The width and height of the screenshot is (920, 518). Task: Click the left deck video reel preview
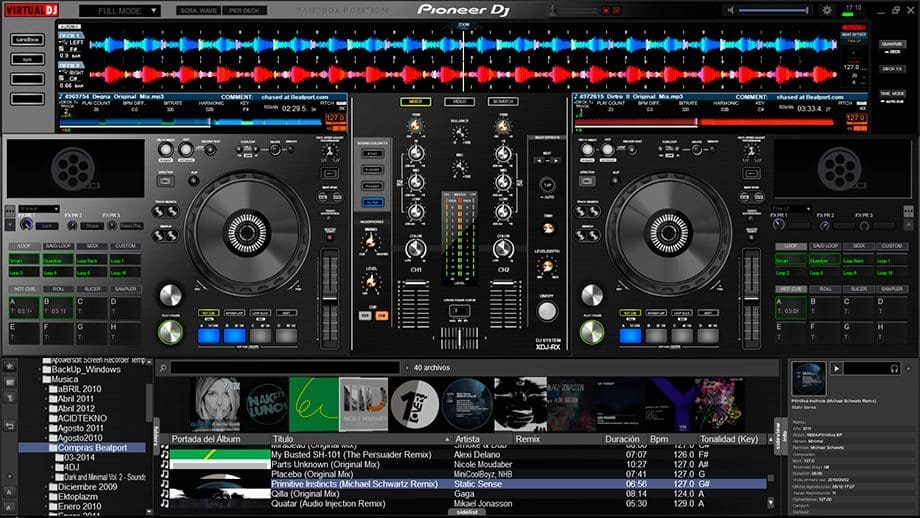click(x=75, y=168)
